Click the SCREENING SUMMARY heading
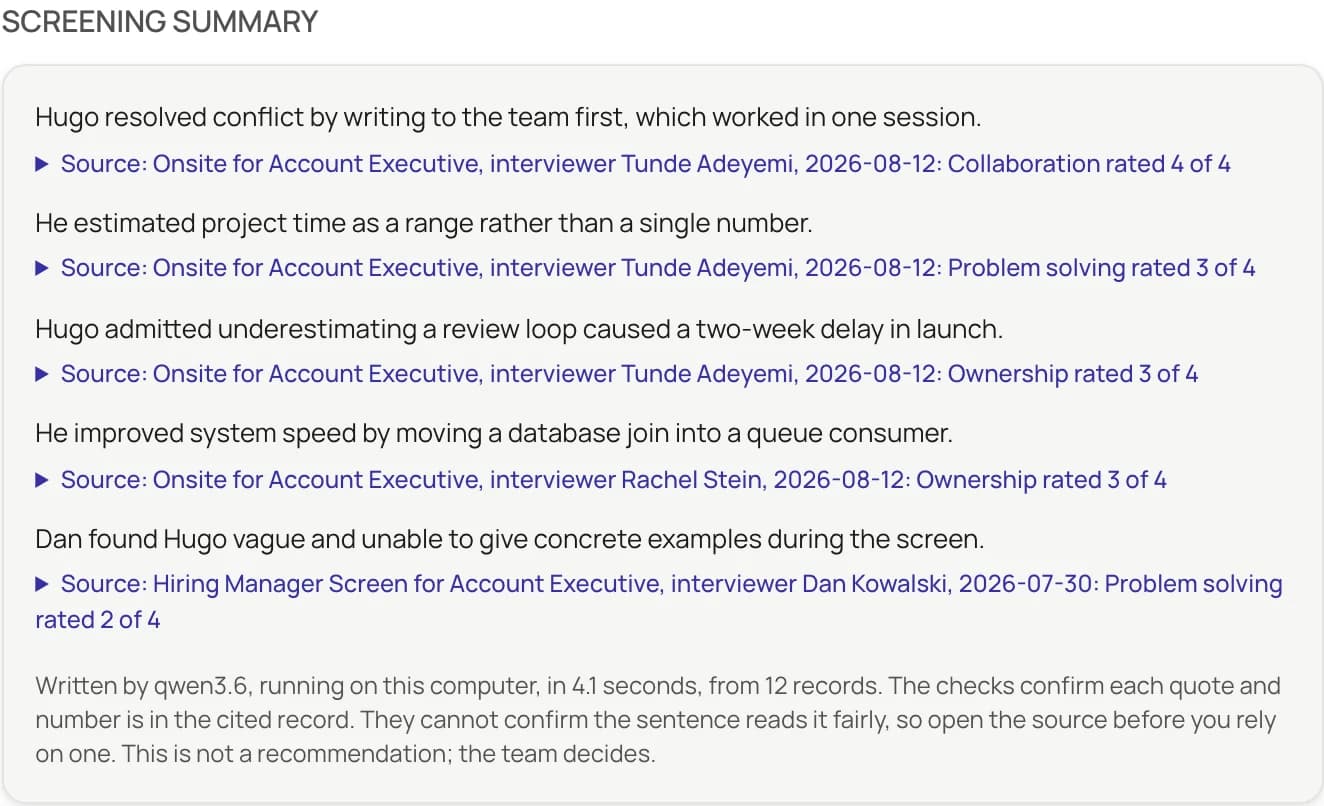The height and width of the screenshot is (806, 1324). point(160,21)
